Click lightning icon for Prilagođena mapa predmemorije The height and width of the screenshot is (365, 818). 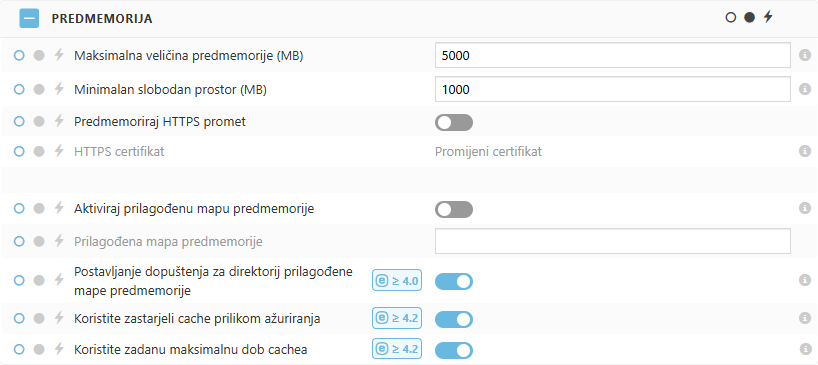click(x=59, y=241)
